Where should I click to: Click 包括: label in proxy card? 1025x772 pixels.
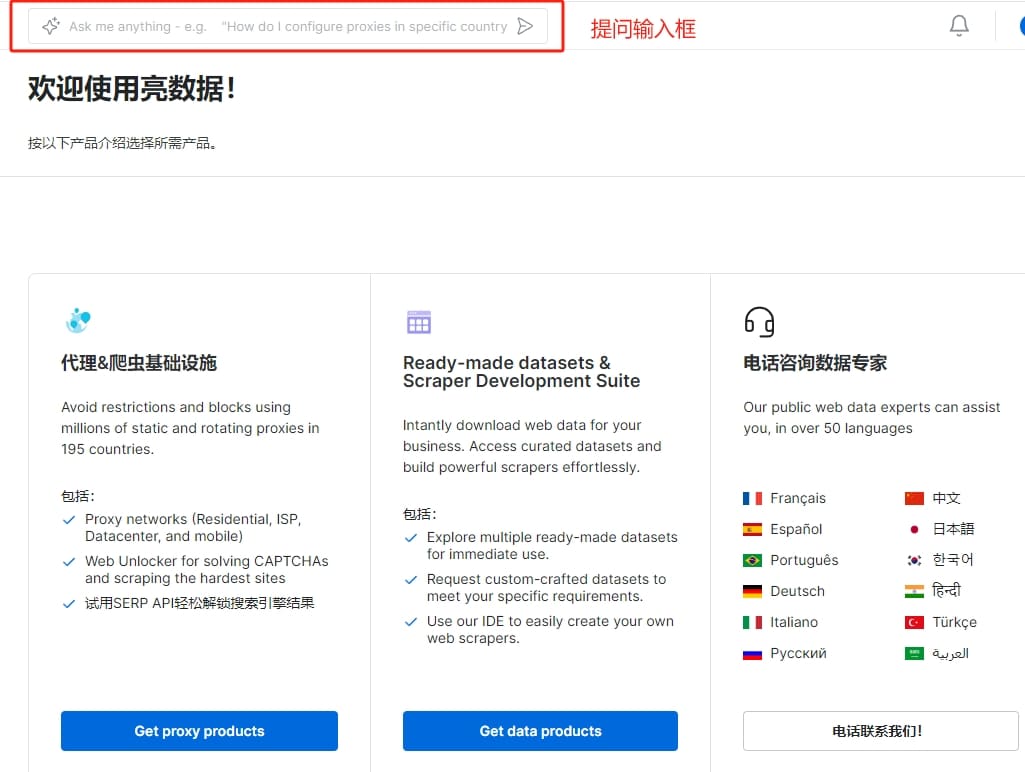coord(78,496)
